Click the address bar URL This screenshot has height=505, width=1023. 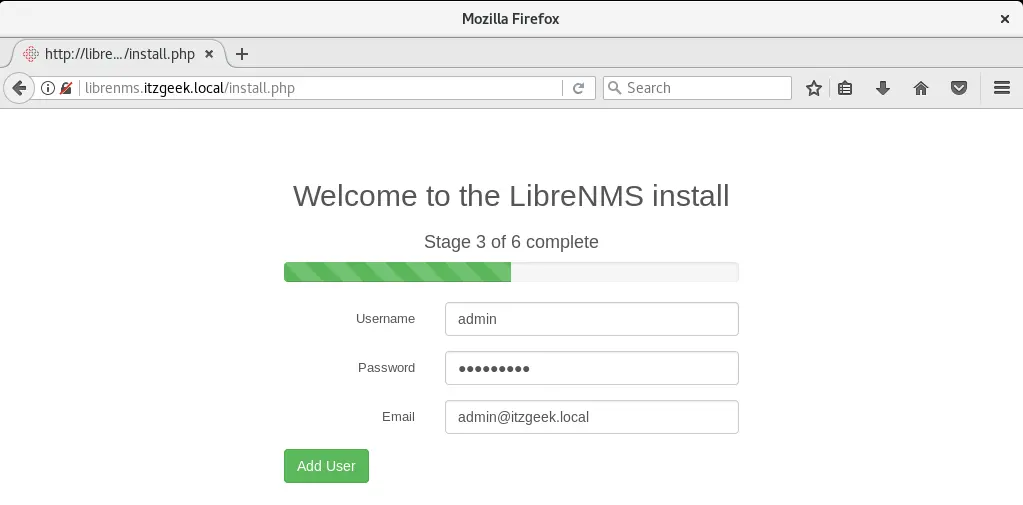[190, 88]
